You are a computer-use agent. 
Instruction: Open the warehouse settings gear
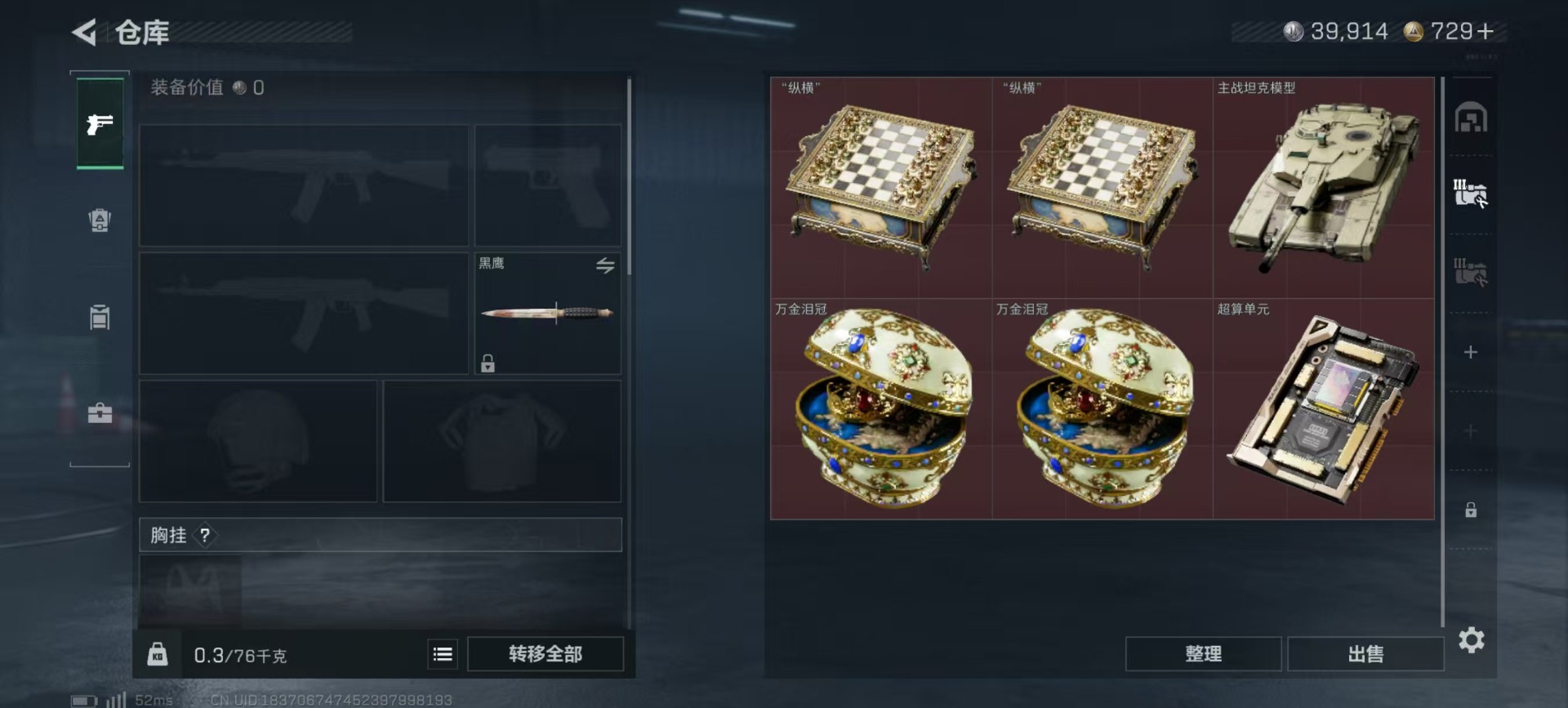[x=1472, y=639]
